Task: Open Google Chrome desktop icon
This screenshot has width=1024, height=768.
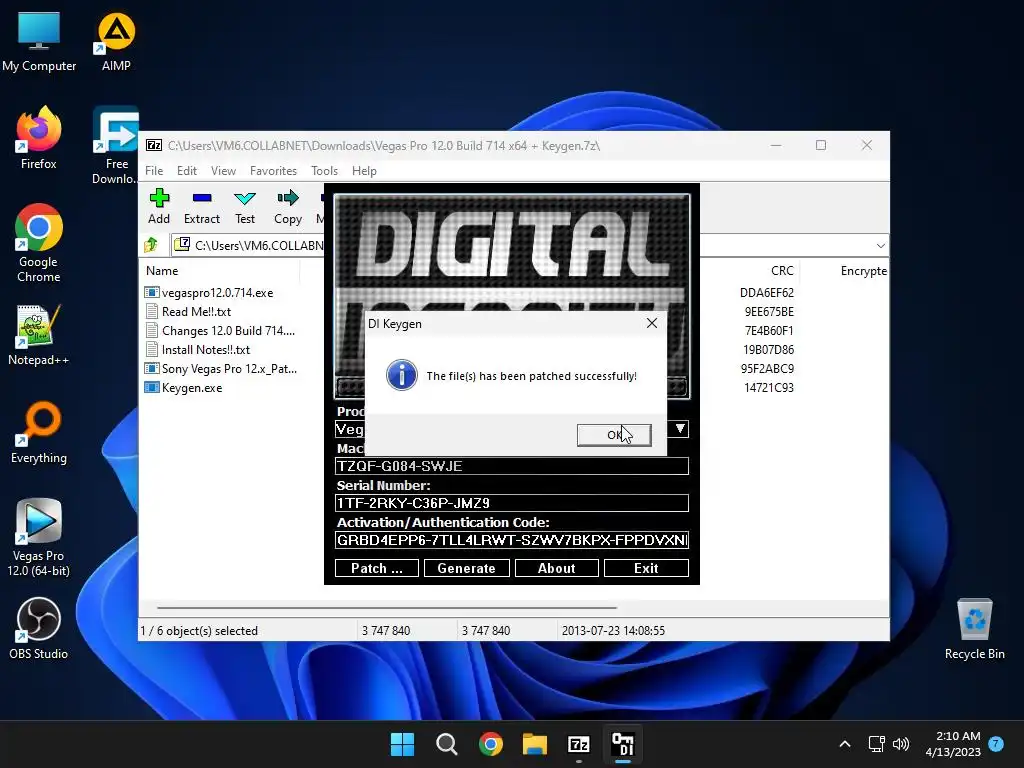Action: click(x=39, y=243)
